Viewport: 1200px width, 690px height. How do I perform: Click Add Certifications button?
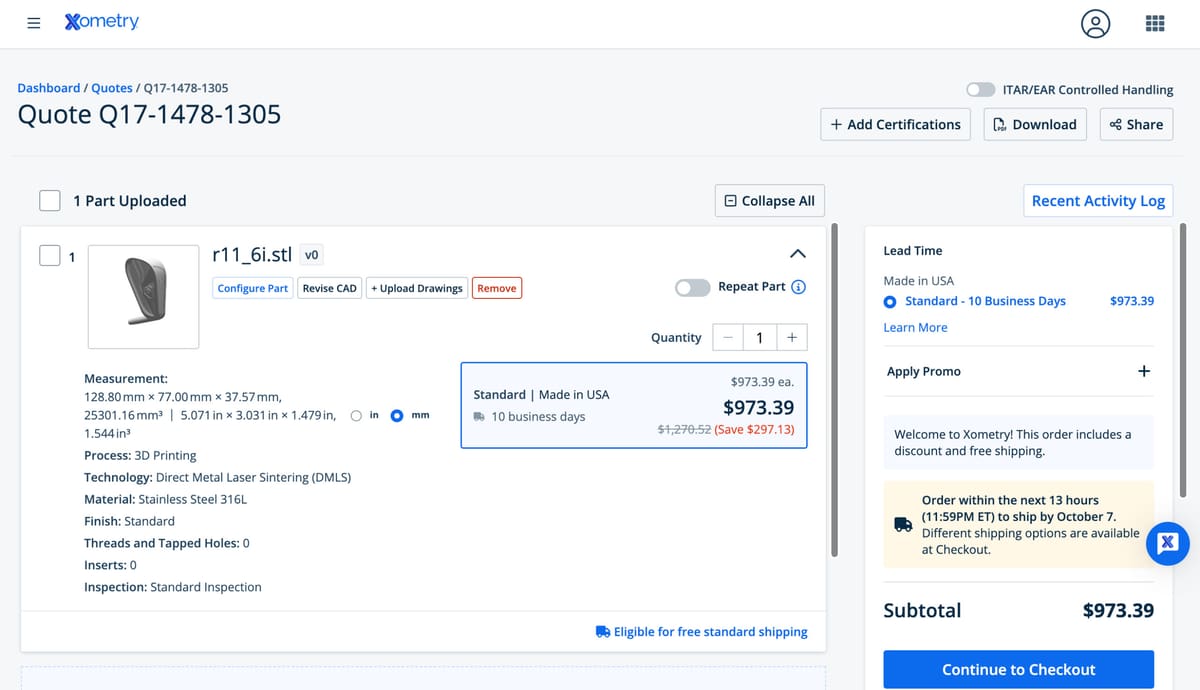(895, 124)
